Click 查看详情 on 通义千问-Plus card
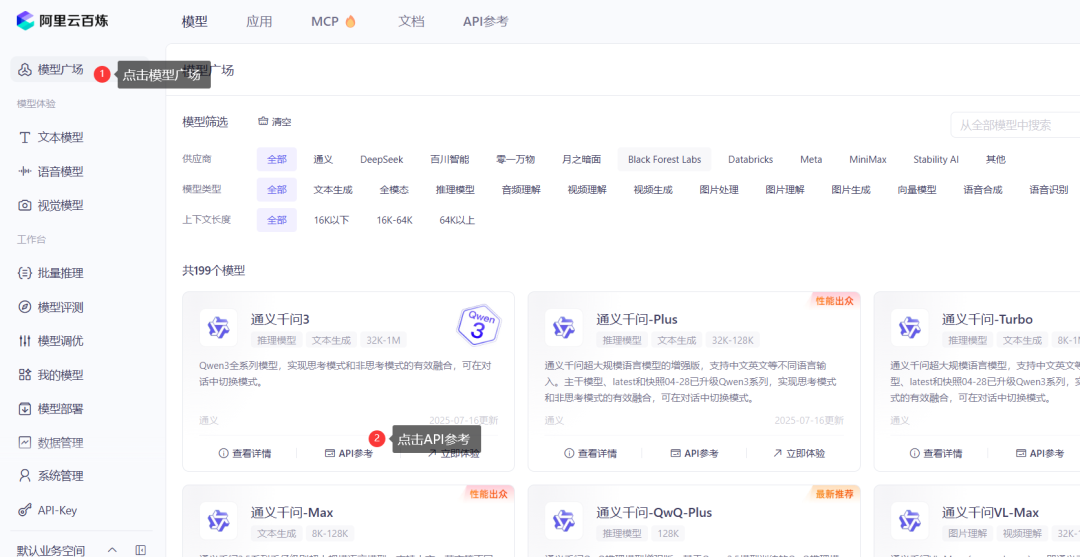 pyautogui.click(x=590, y=453)
